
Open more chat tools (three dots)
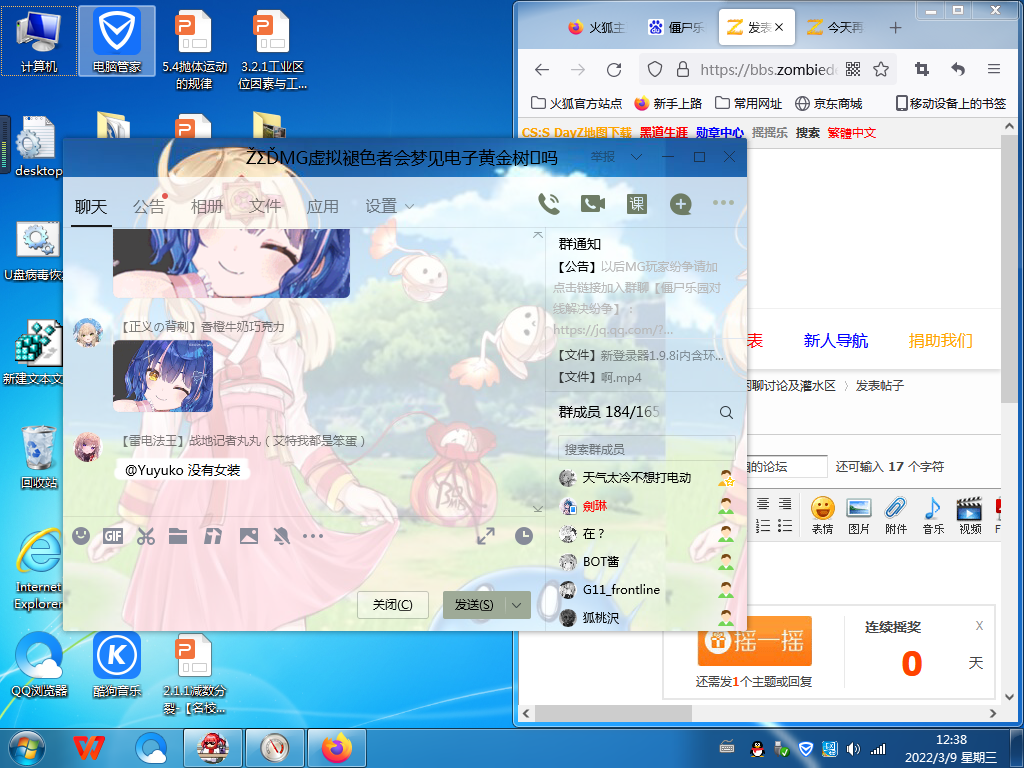pos(313,536)
